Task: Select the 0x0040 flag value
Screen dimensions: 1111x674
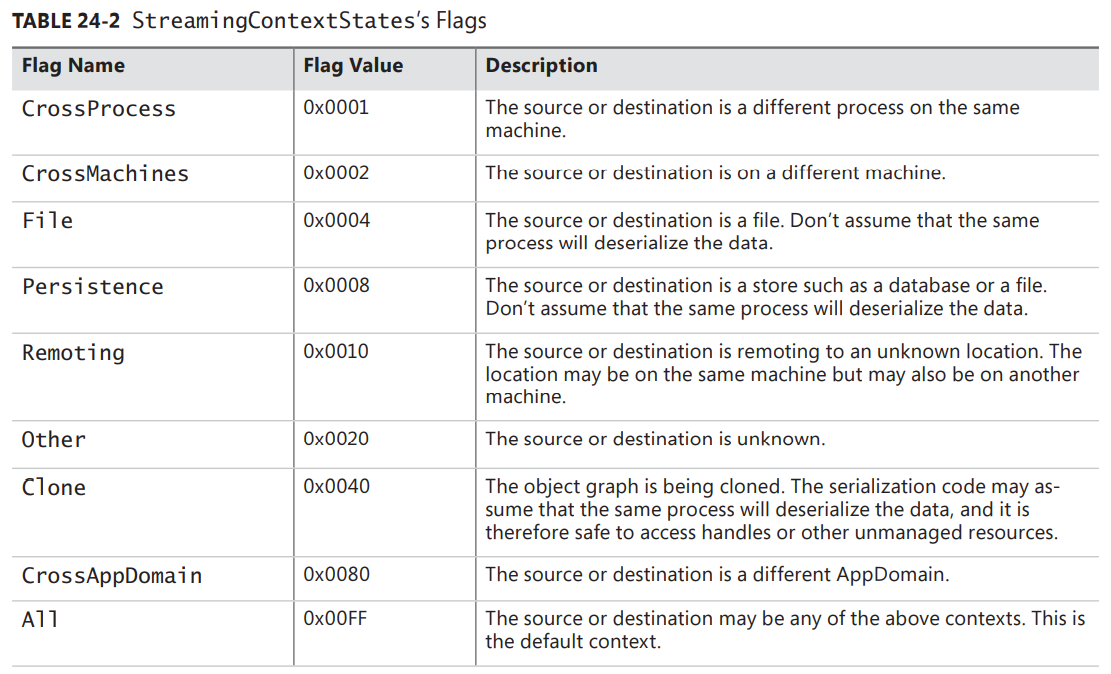Action: pyautogui.click(x=336, y=486)
